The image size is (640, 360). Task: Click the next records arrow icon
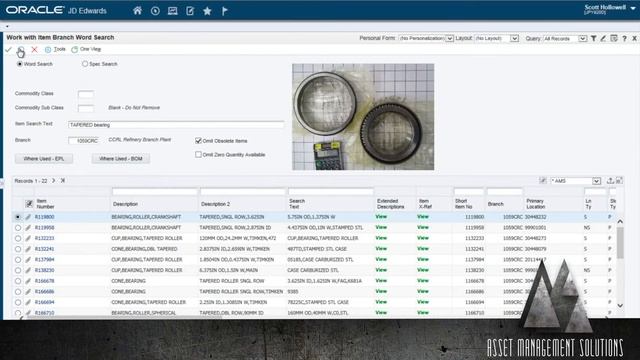tap(53, 180)
